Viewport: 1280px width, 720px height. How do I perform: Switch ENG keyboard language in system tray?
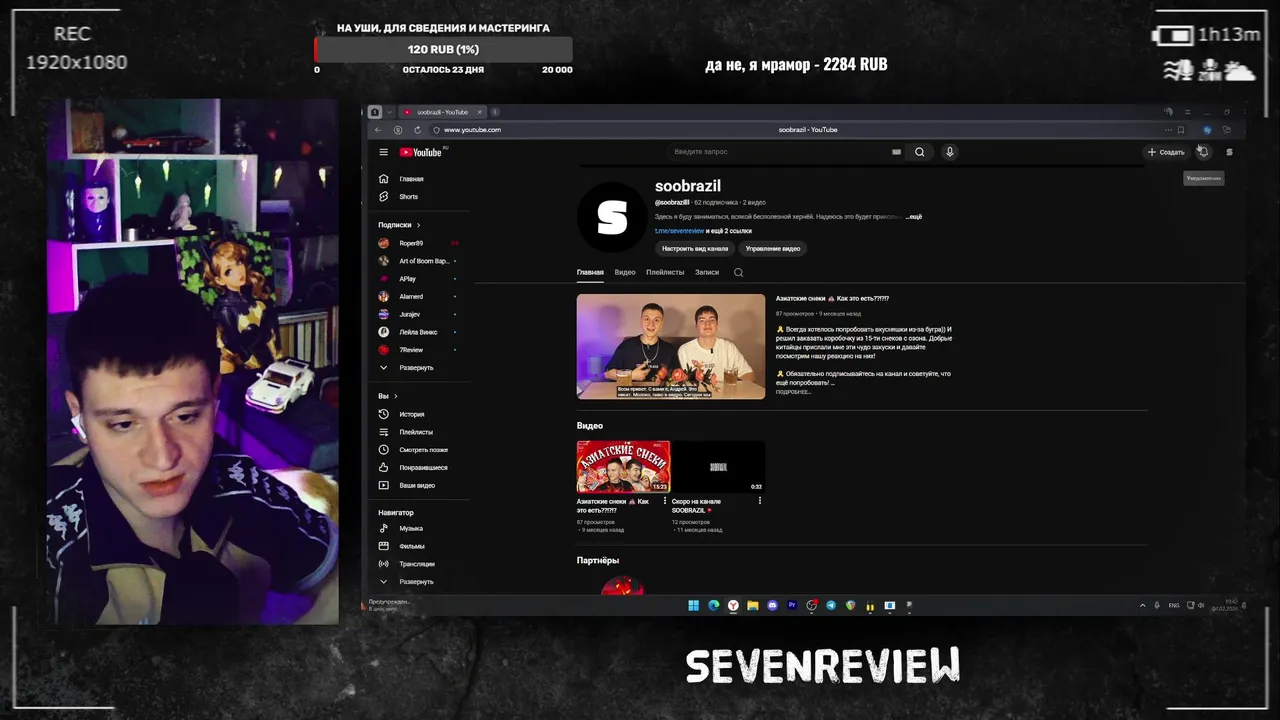[1174, 605]
